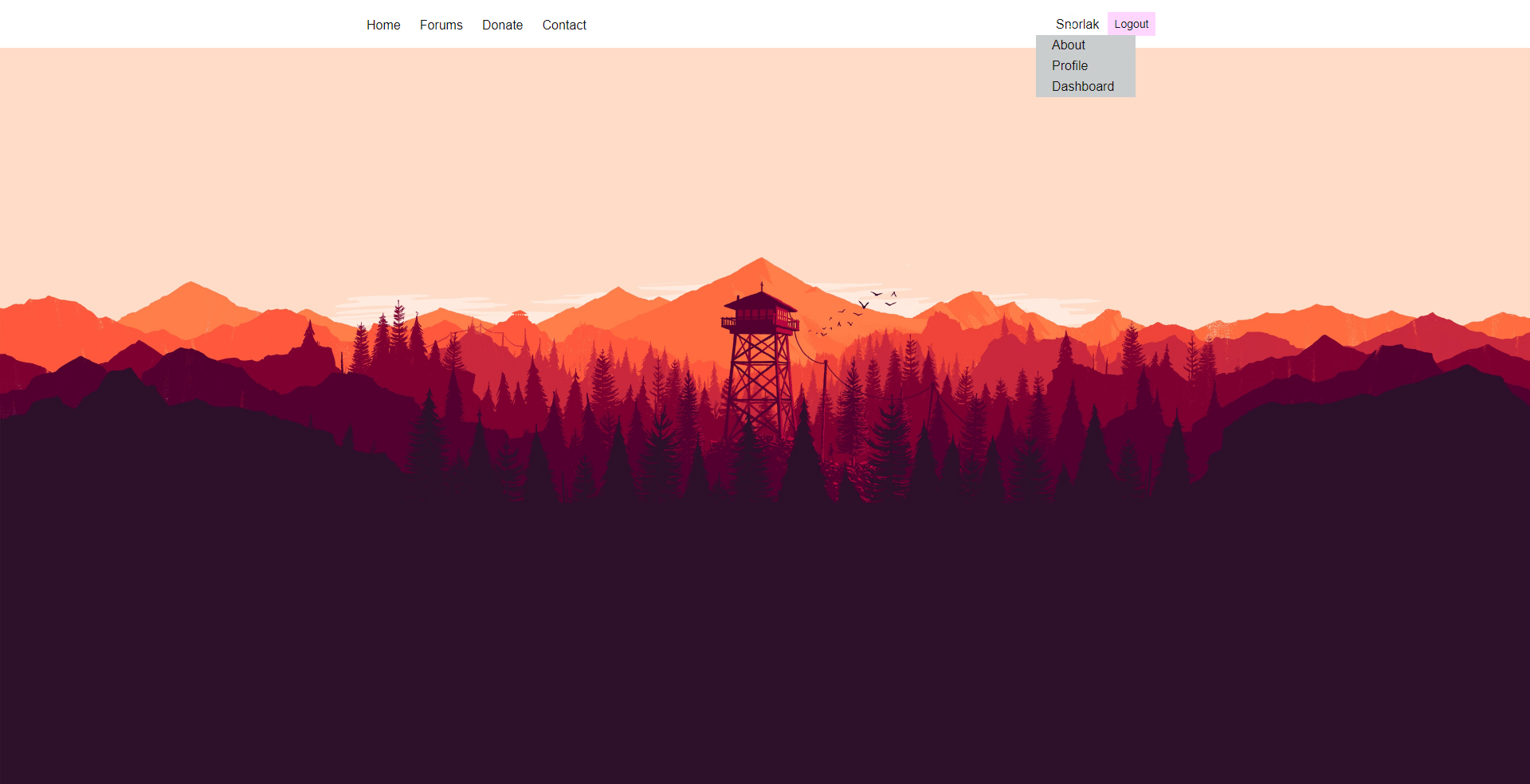The image size is (1530, 784).
Task: Click the Donate navigation link
Action: point(502,25)
